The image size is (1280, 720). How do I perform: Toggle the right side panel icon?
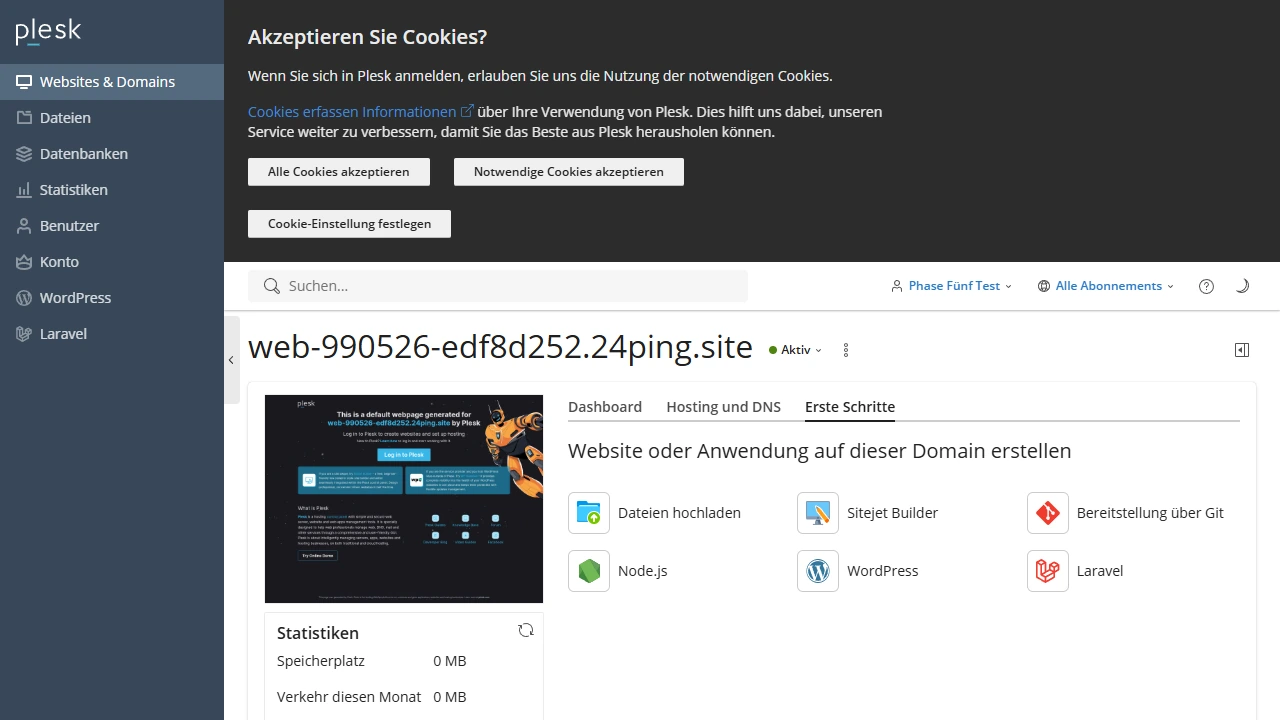[x=1242, y=350]
